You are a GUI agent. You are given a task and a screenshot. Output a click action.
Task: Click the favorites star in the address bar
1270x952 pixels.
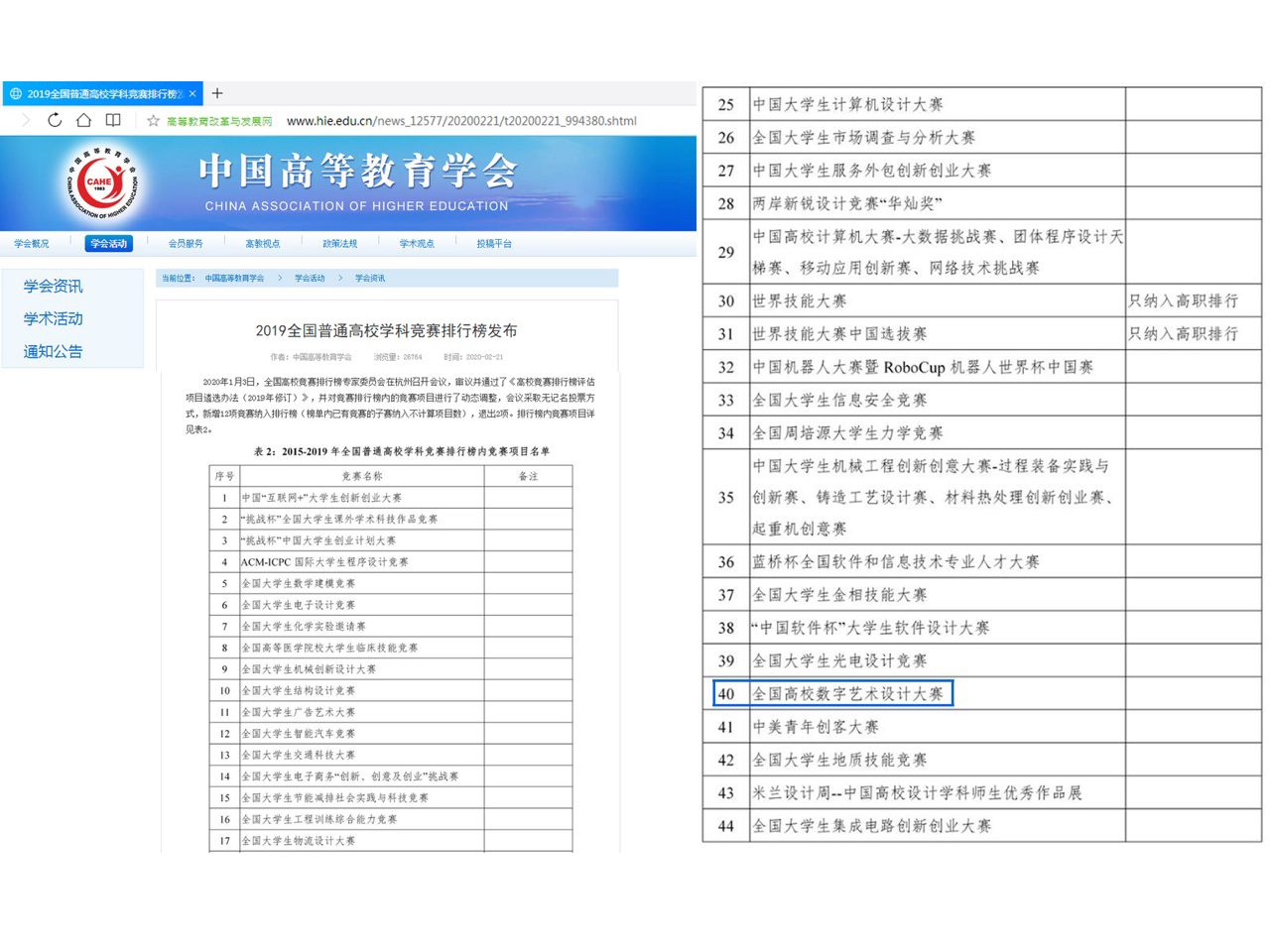(x=152, y=120)
